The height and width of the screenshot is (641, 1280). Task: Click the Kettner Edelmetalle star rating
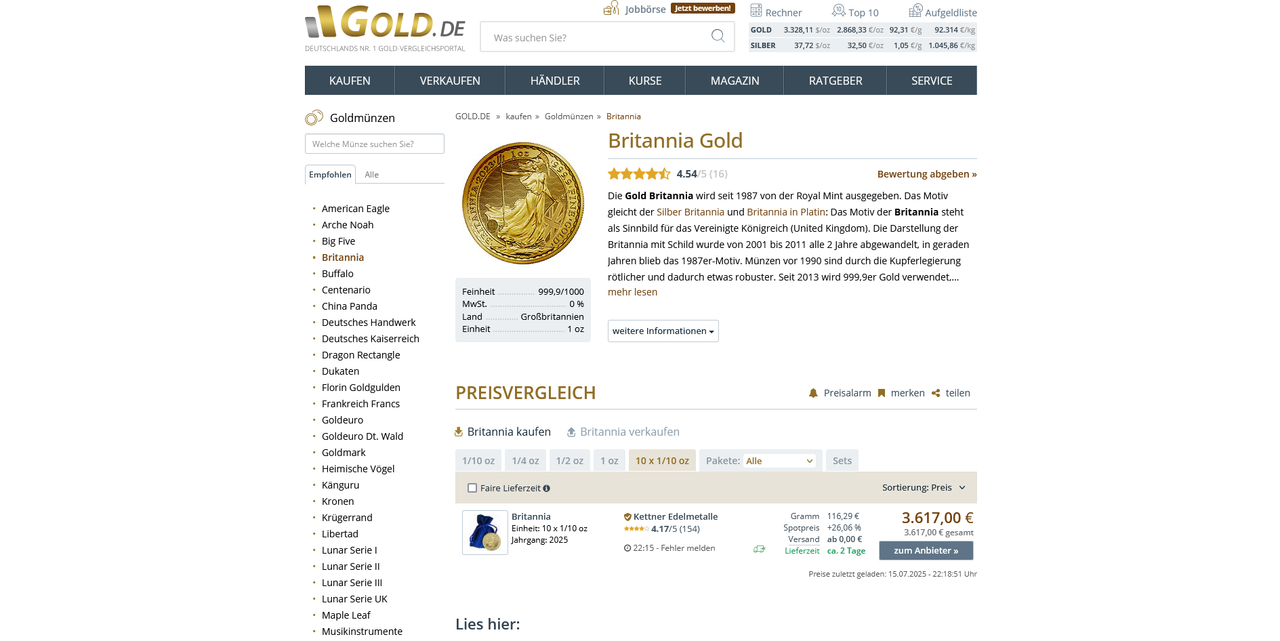click(x=636, y=529)
